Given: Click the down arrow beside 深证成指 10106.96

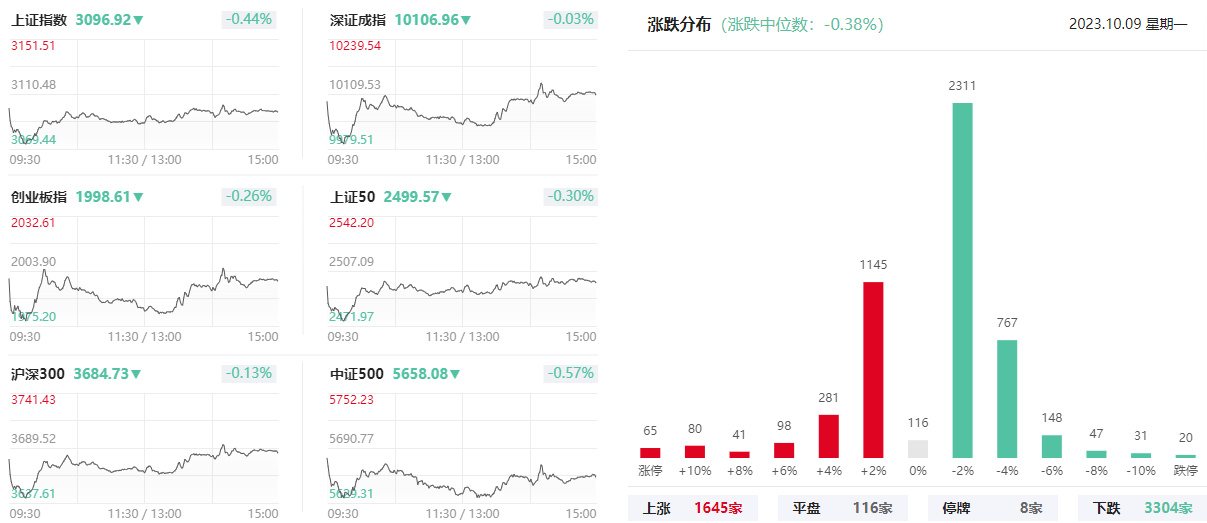Looking at the screenshot, I should point(466,20).
